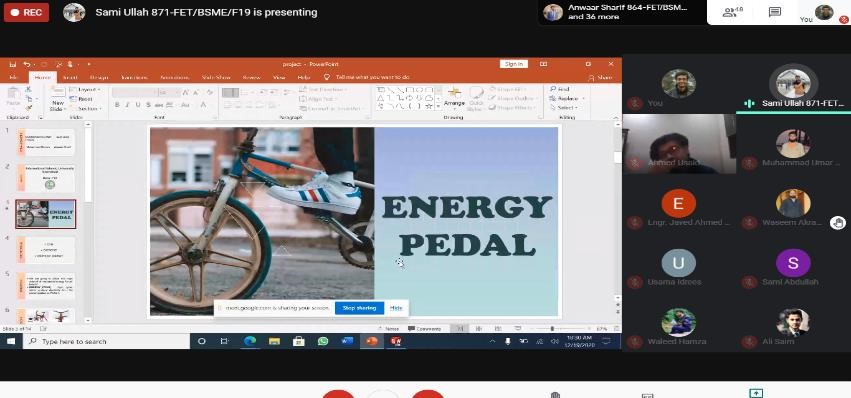Click the raised hand icon beside Waseem
Image resolution: width=851 pixels, height=398 pixels.
(838, 223)
